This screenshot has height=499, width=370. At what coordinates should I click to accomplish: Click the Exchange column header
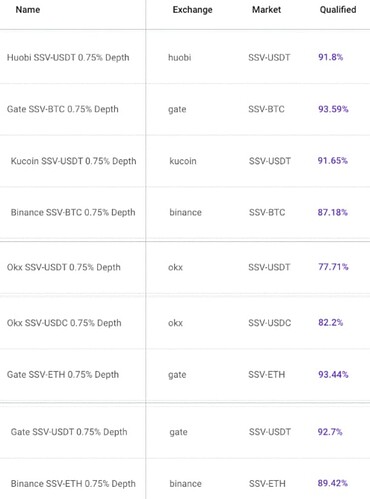[x=192, y=10]
